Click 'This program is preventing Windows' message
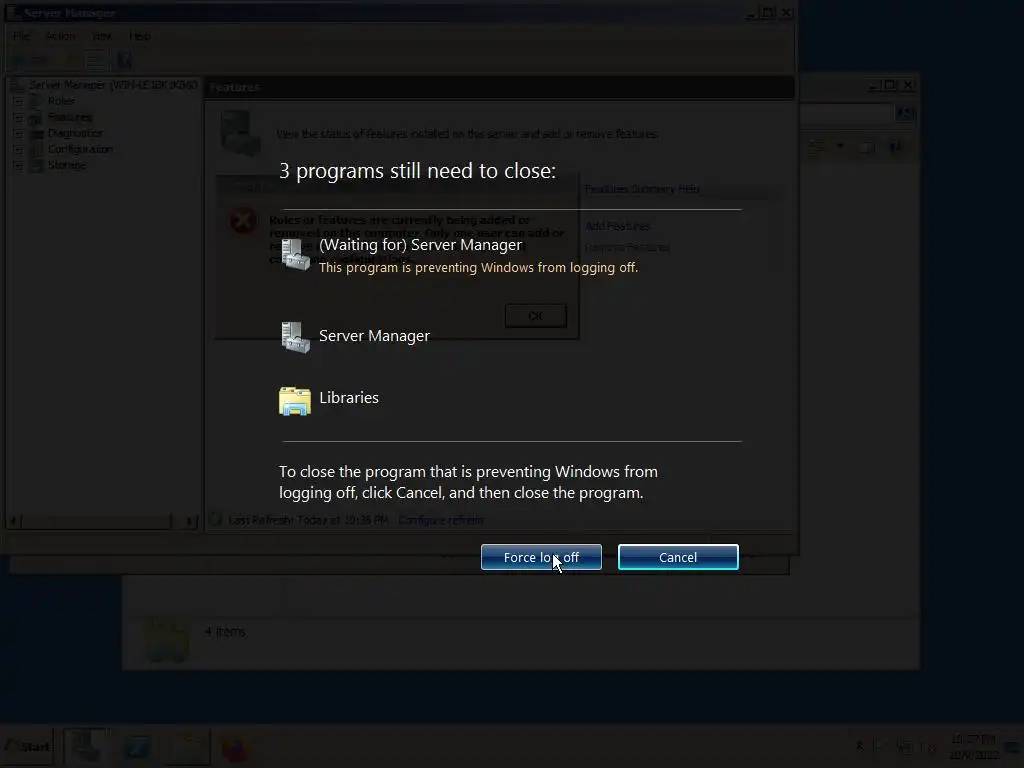1024x768 pixels. point(478,268)
